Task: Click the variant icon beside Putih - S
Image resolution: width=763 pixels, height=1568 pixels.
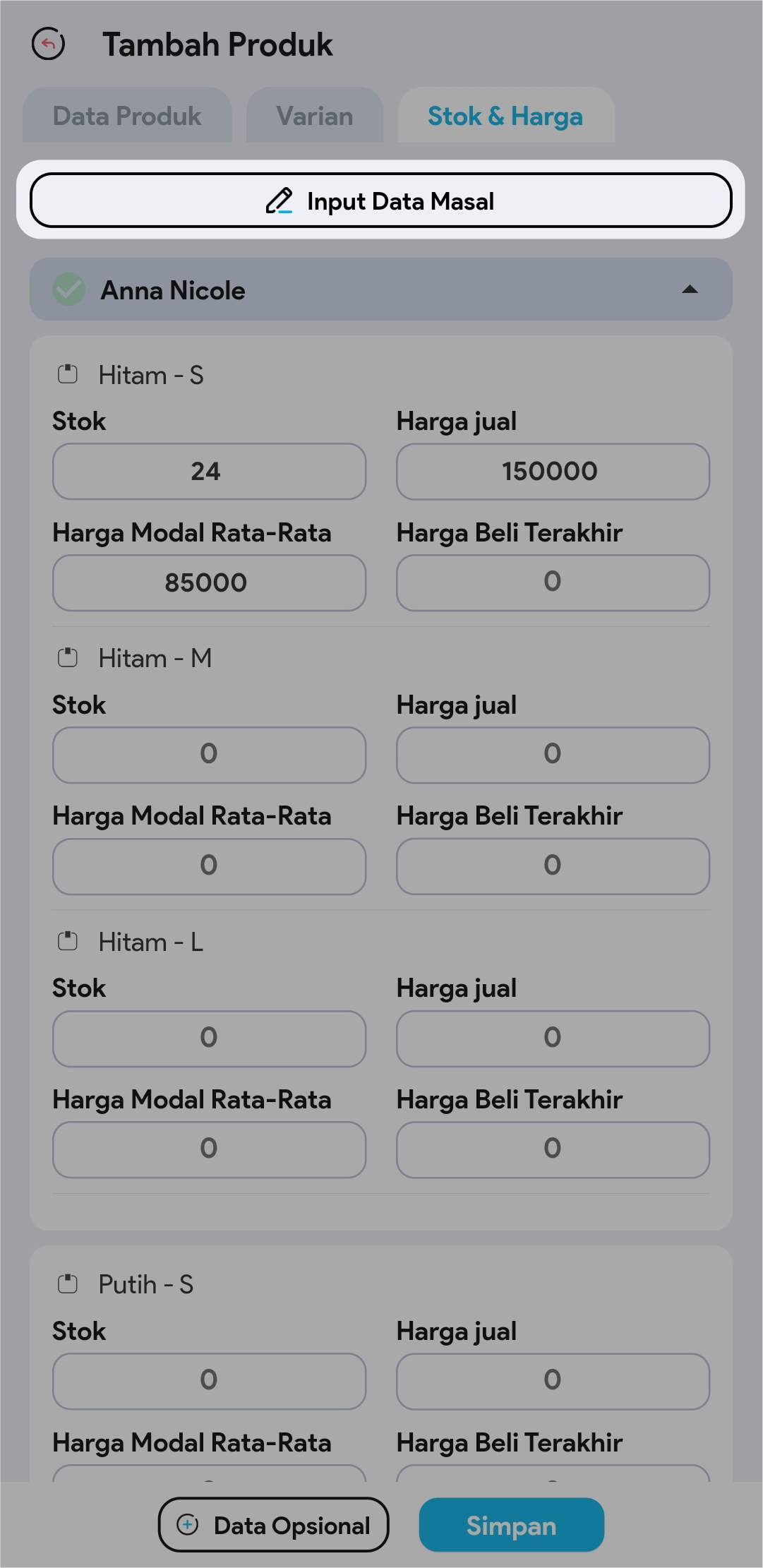Action: [x=68, y=1283]
